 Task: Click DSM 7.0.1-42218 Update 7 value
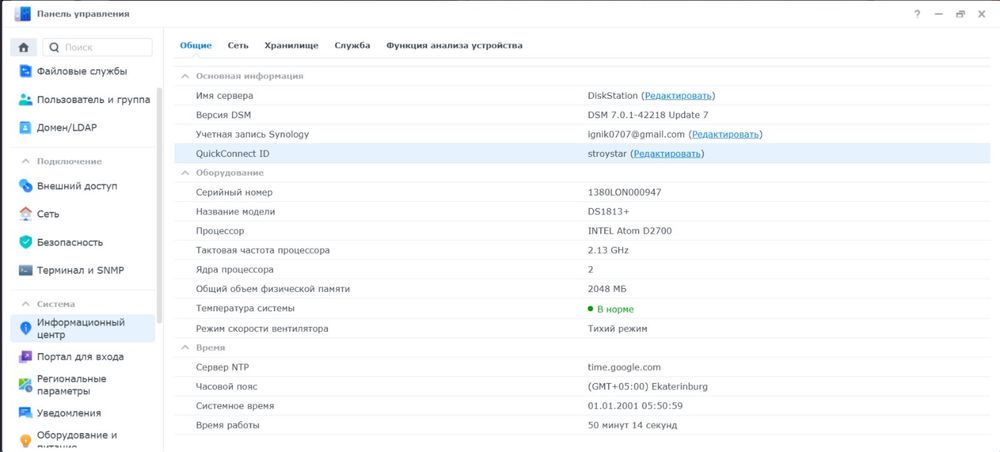tap(648, 115)
